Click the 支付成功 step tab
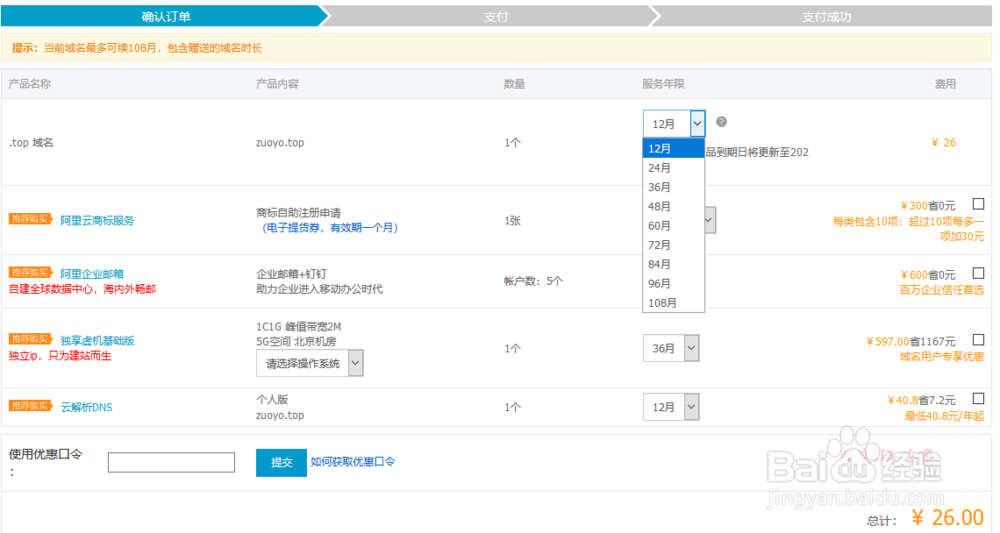 coord(826,17)
